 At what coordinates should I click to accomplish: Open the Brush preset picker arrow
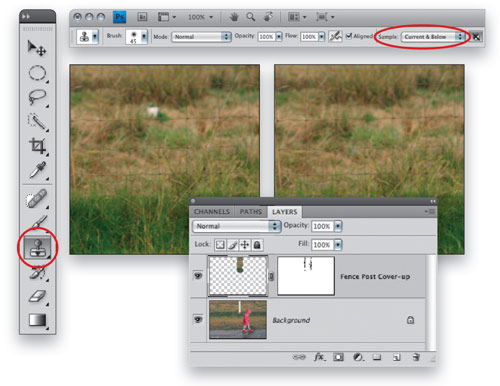click(144, 36)
